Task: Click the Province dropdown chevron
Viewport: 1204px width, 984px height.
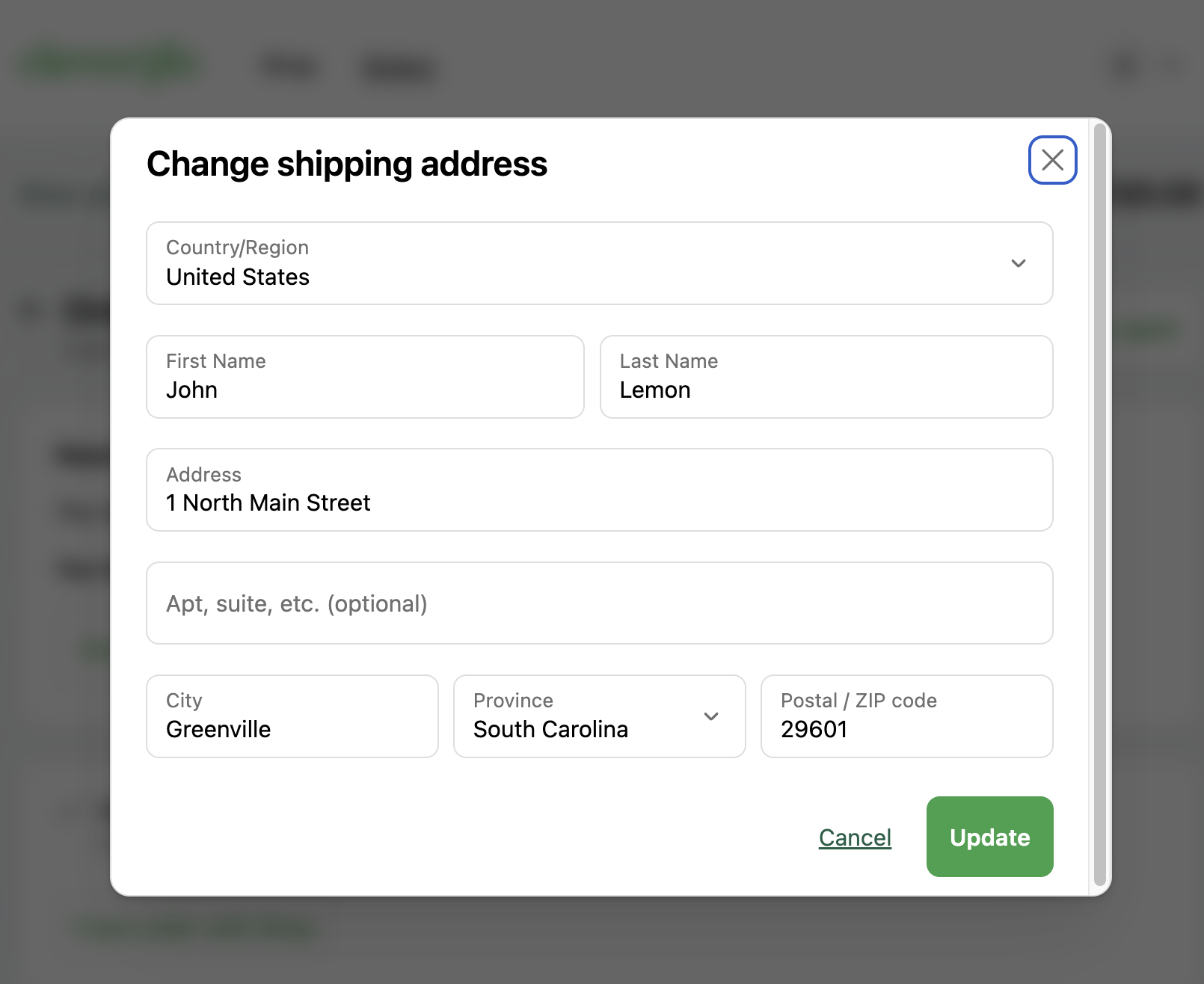Action: coord(712,716)
